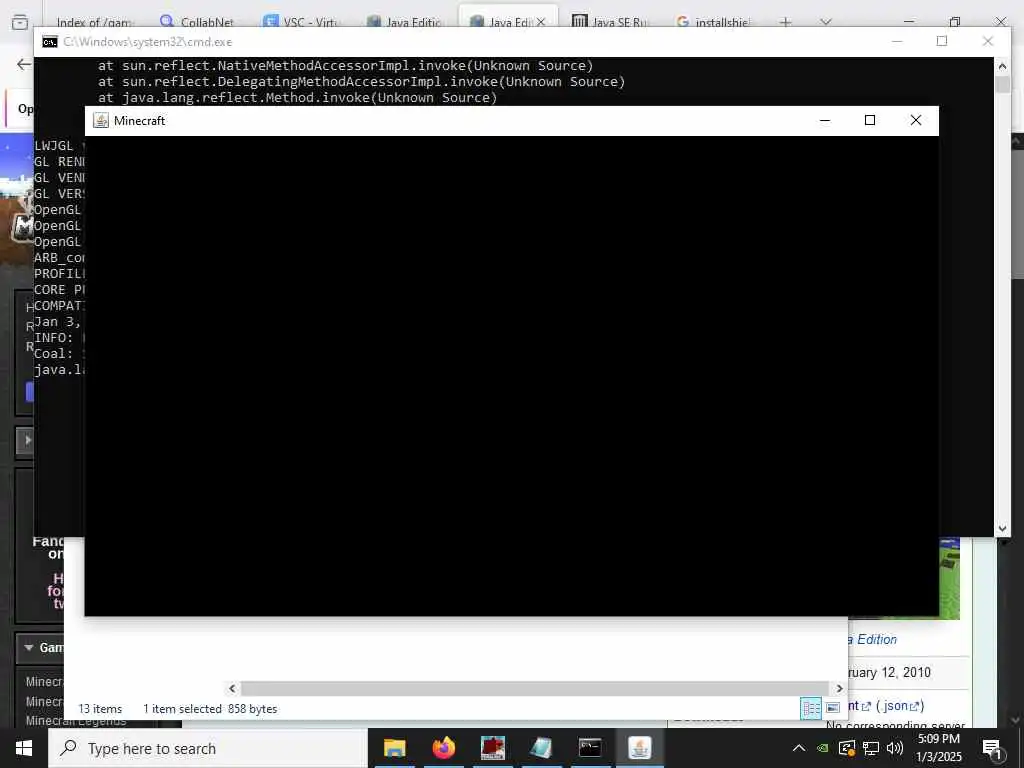Maximize the Minecraft window
This screenshot has width=1024, height=768.
(870, 120)
